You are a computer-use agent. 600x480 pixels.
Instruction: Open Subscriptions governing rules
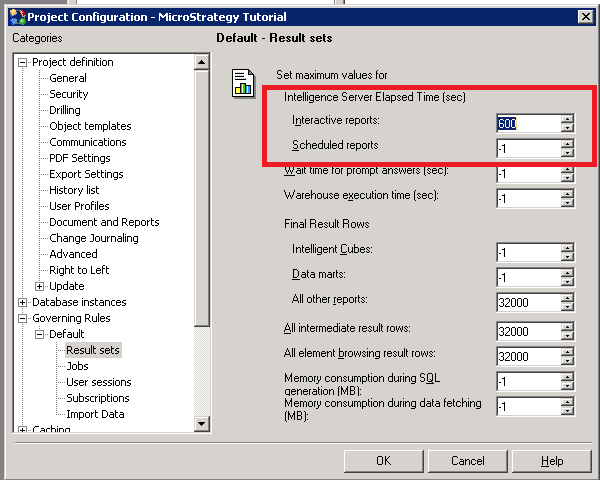(x=98, y=398)
